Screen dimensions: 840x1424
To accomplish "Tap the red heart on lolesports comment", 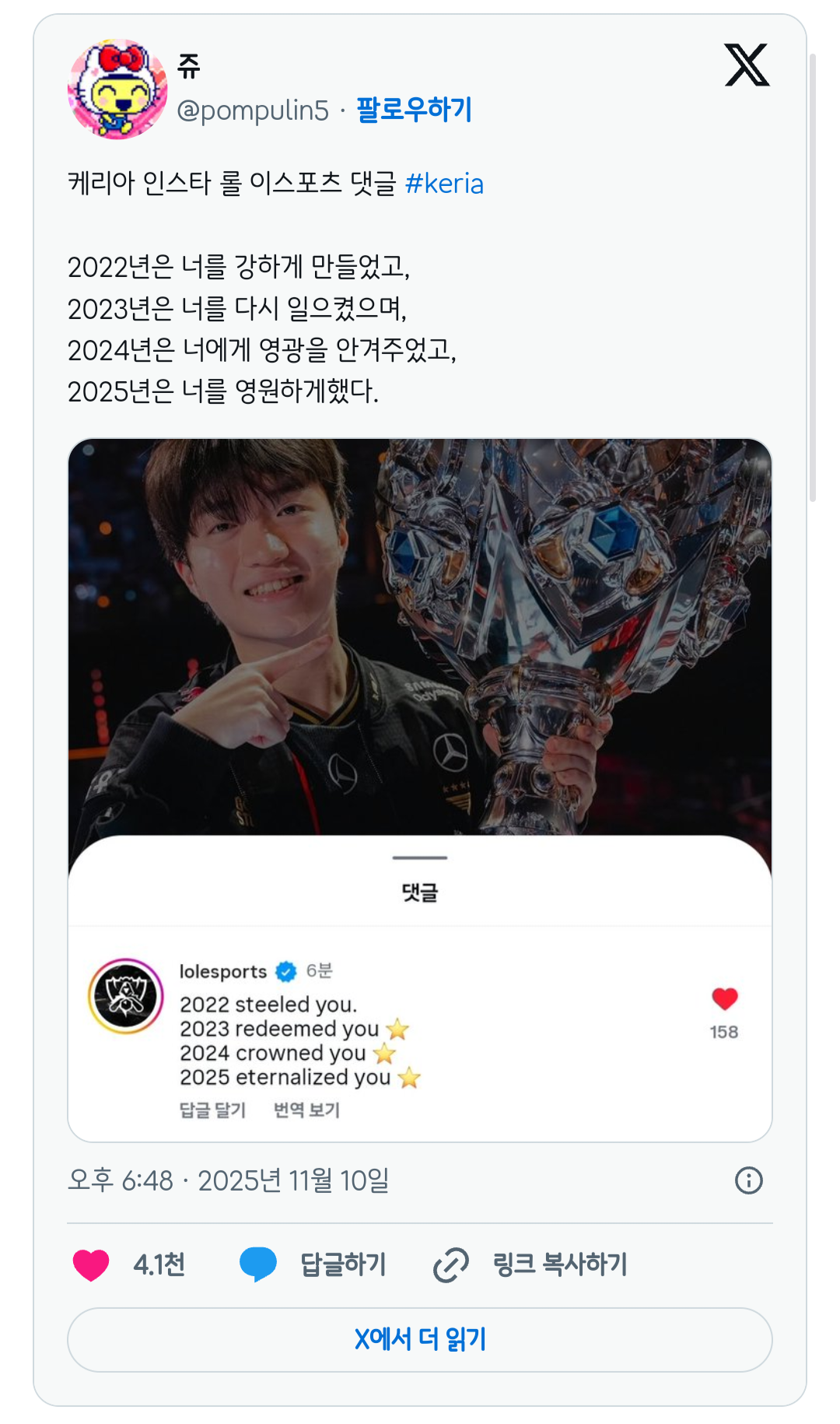I will coord(724,998).
